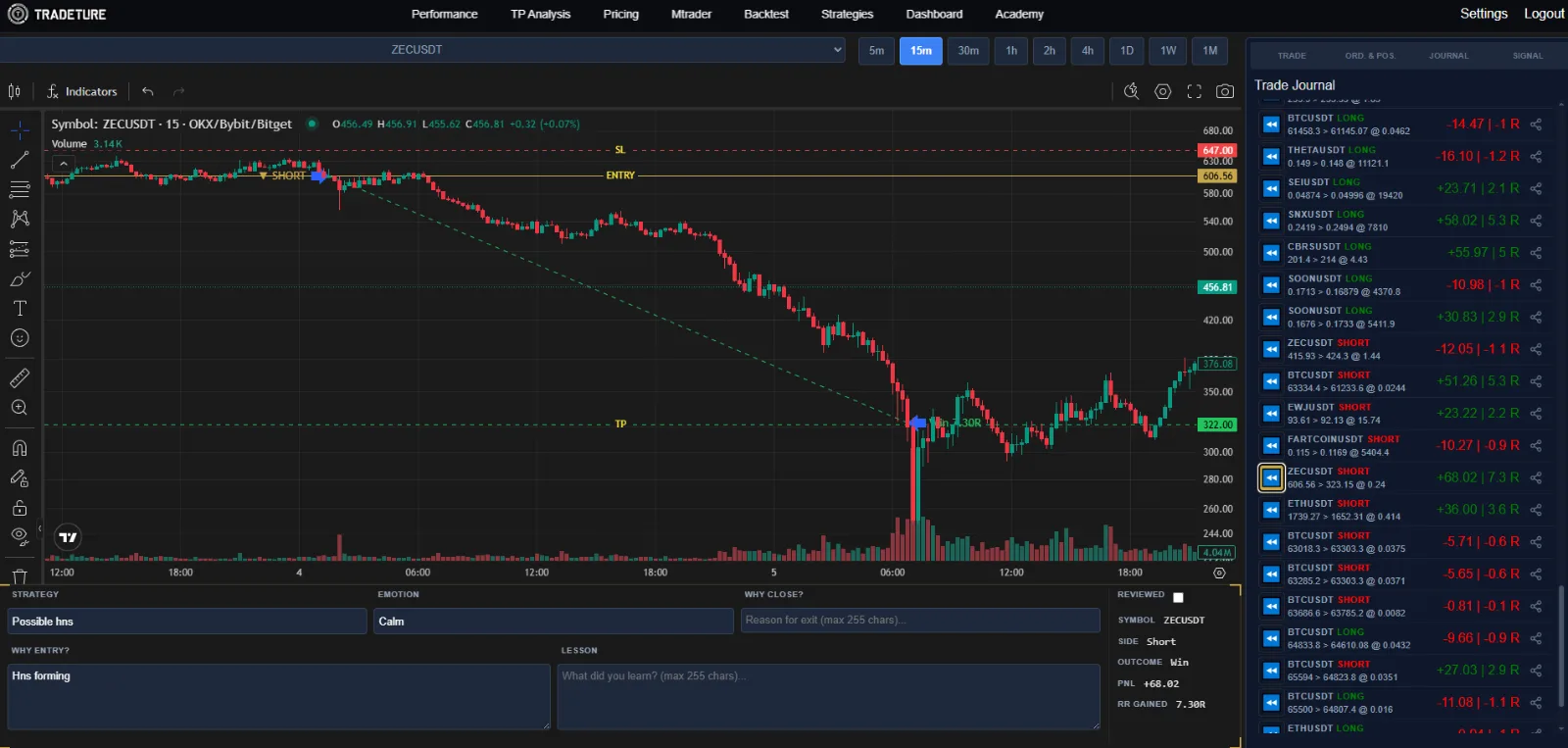Toggle magnet mode for drawings
The image size is (1568, 748).
[x=20, y=448]
